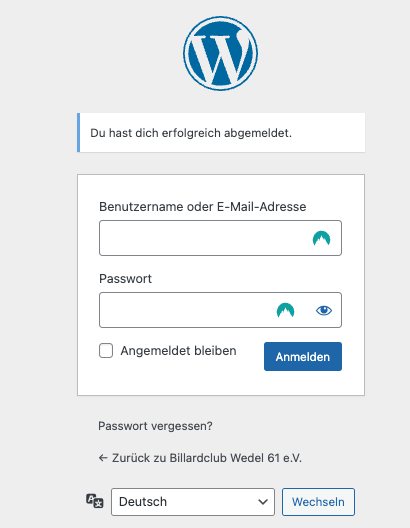Viewport: 410px width, 528px height.
Task: Click the blue accent bar of notice
Action: tap(78, 133)
